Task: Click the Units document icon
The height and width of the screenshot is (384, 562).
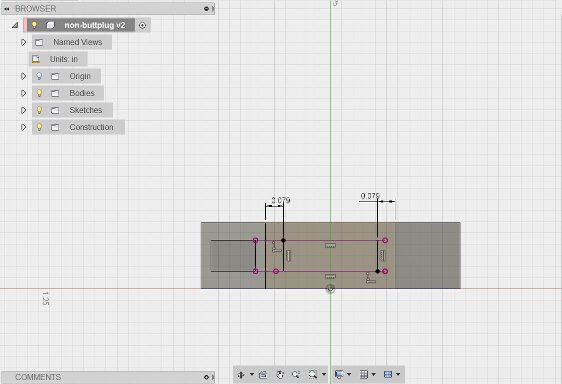Action: [x=35, y=59]
